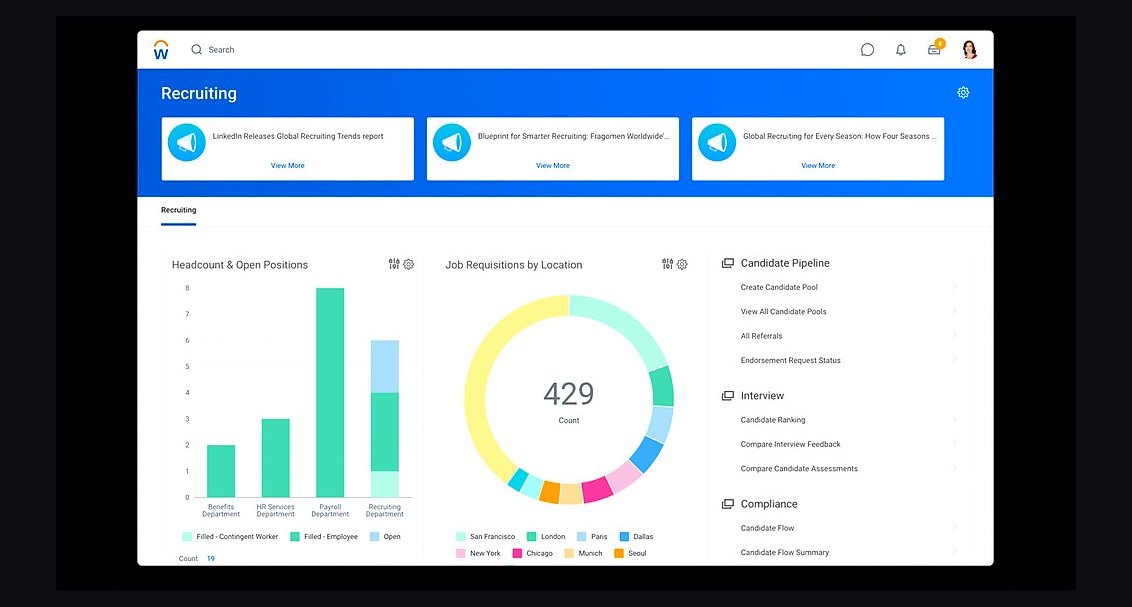View More on Blueprint for Smarter Recruiting
1132x607 pixels.
pos(553,165)
